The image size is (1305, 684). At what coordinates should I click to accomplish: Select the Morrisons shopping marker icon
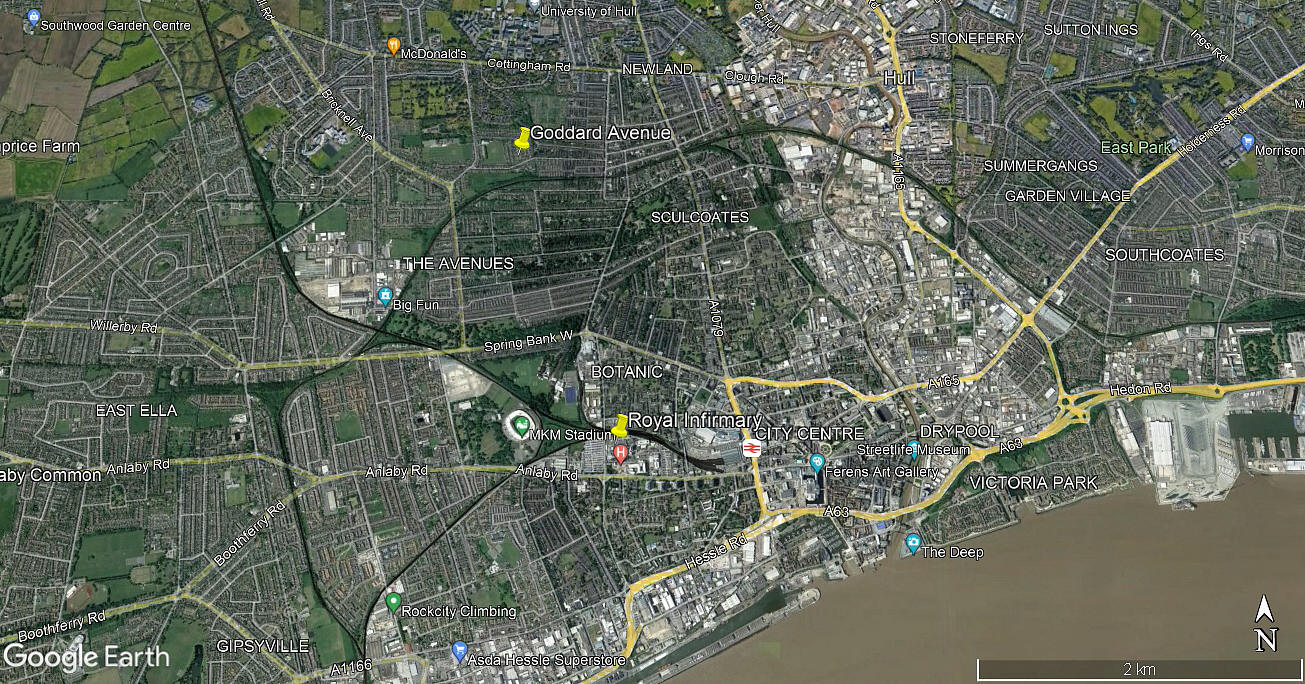(1247, 142)
